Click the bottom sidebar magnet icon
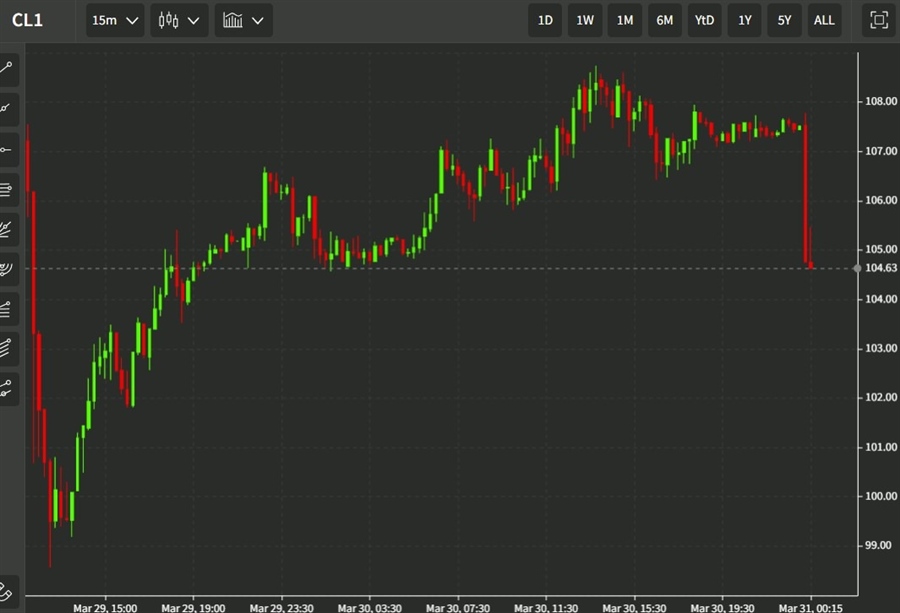 tap(7, 591)
